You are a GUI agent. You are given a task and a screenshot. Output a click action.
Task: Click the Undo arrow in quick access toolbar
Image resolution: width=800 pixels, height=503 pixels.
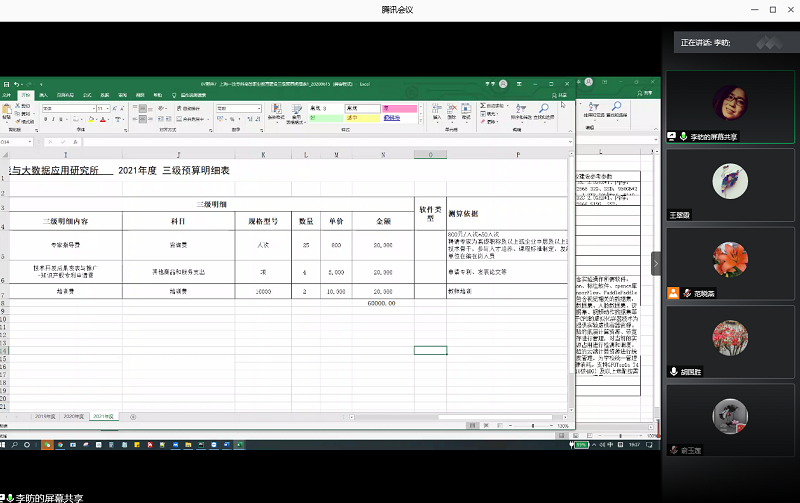(17, 83)
